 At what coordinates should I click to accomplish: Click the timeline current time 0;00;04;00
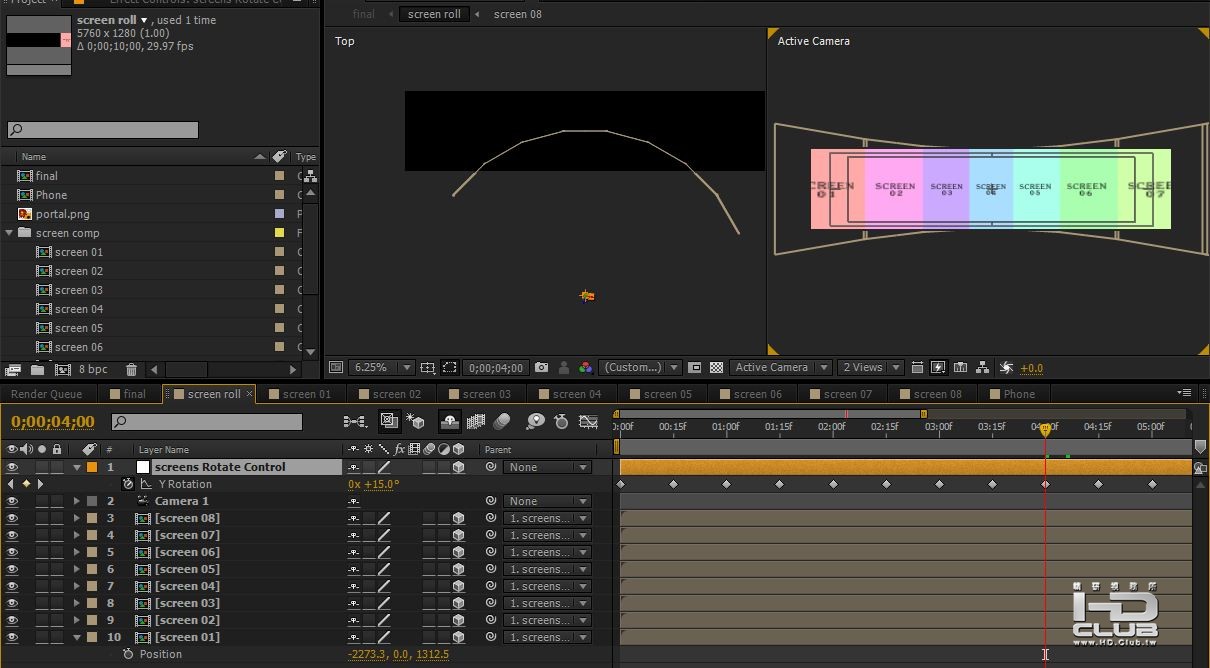coord(53,422)
